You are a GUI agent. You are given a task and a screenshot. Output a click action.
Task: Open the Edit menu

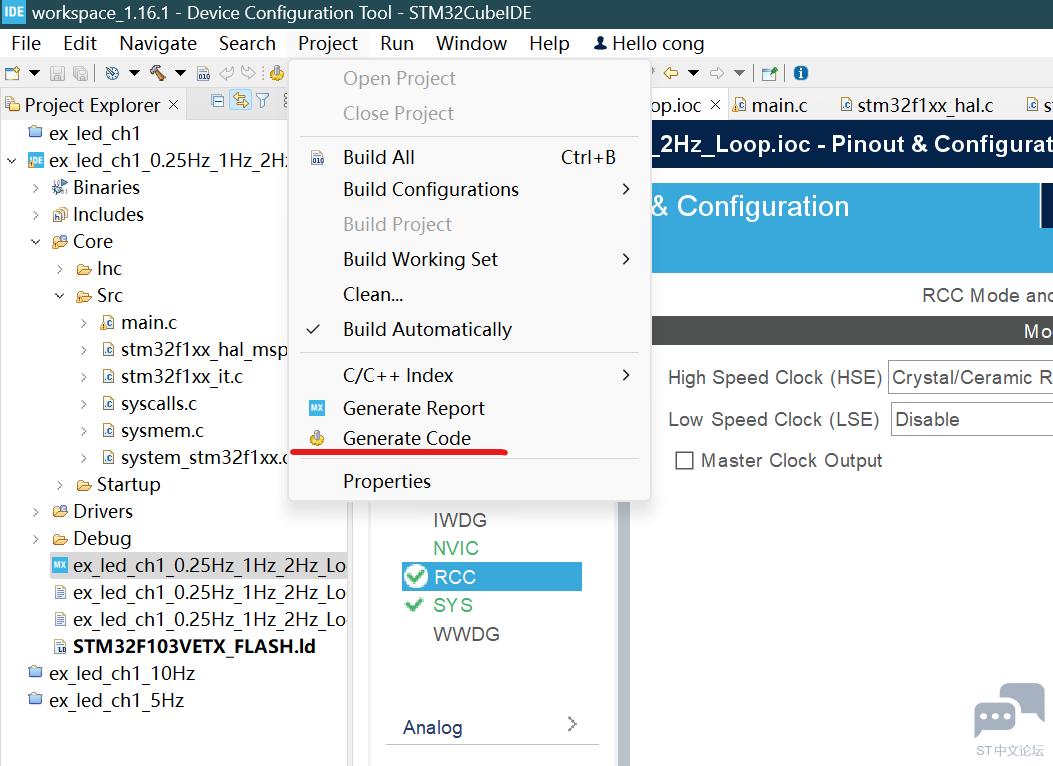click(x=80, y=44)
